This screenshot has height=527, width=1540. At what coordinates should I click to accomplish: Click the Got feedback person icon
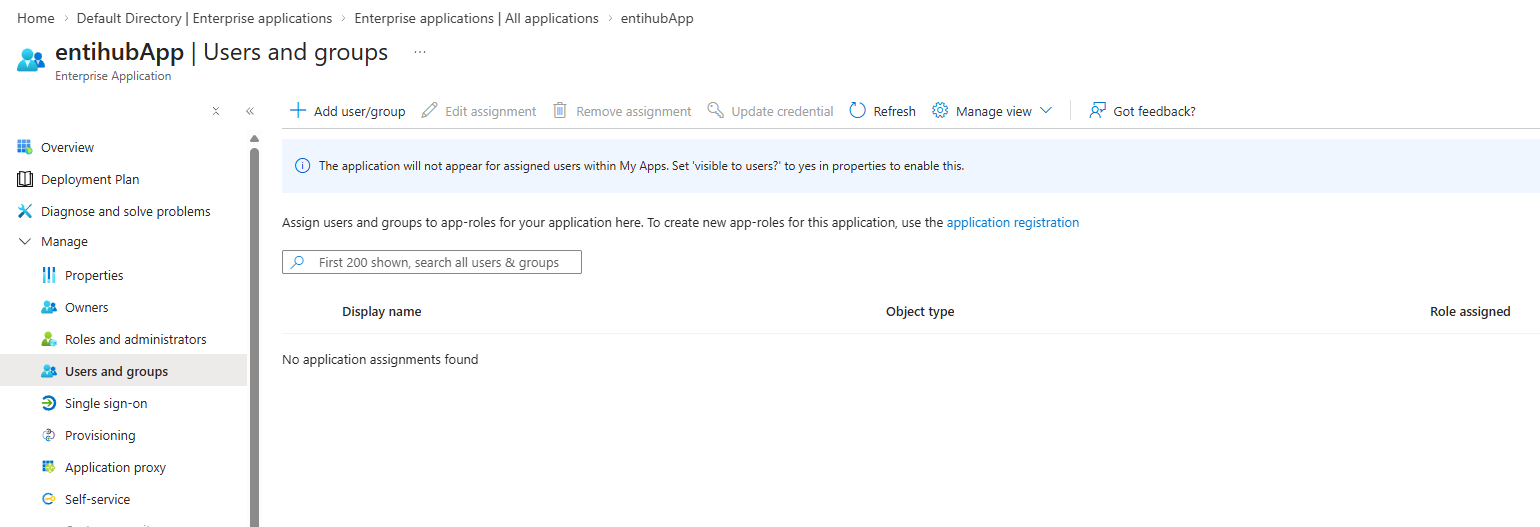click(x=1097, y=110)
